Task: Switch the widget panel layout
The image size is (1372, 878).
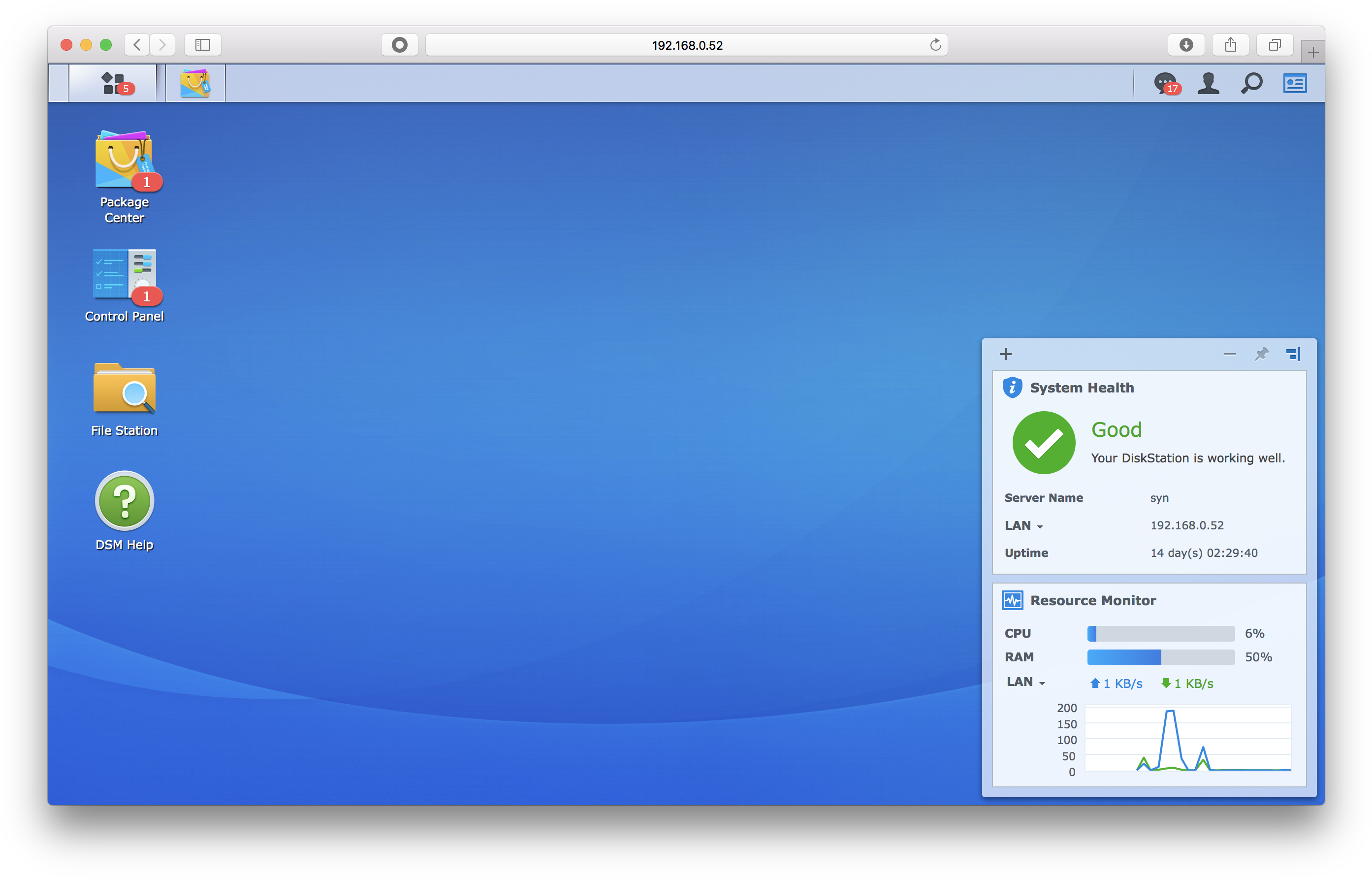Action: pyautogui.click(x=1293, y=354)
